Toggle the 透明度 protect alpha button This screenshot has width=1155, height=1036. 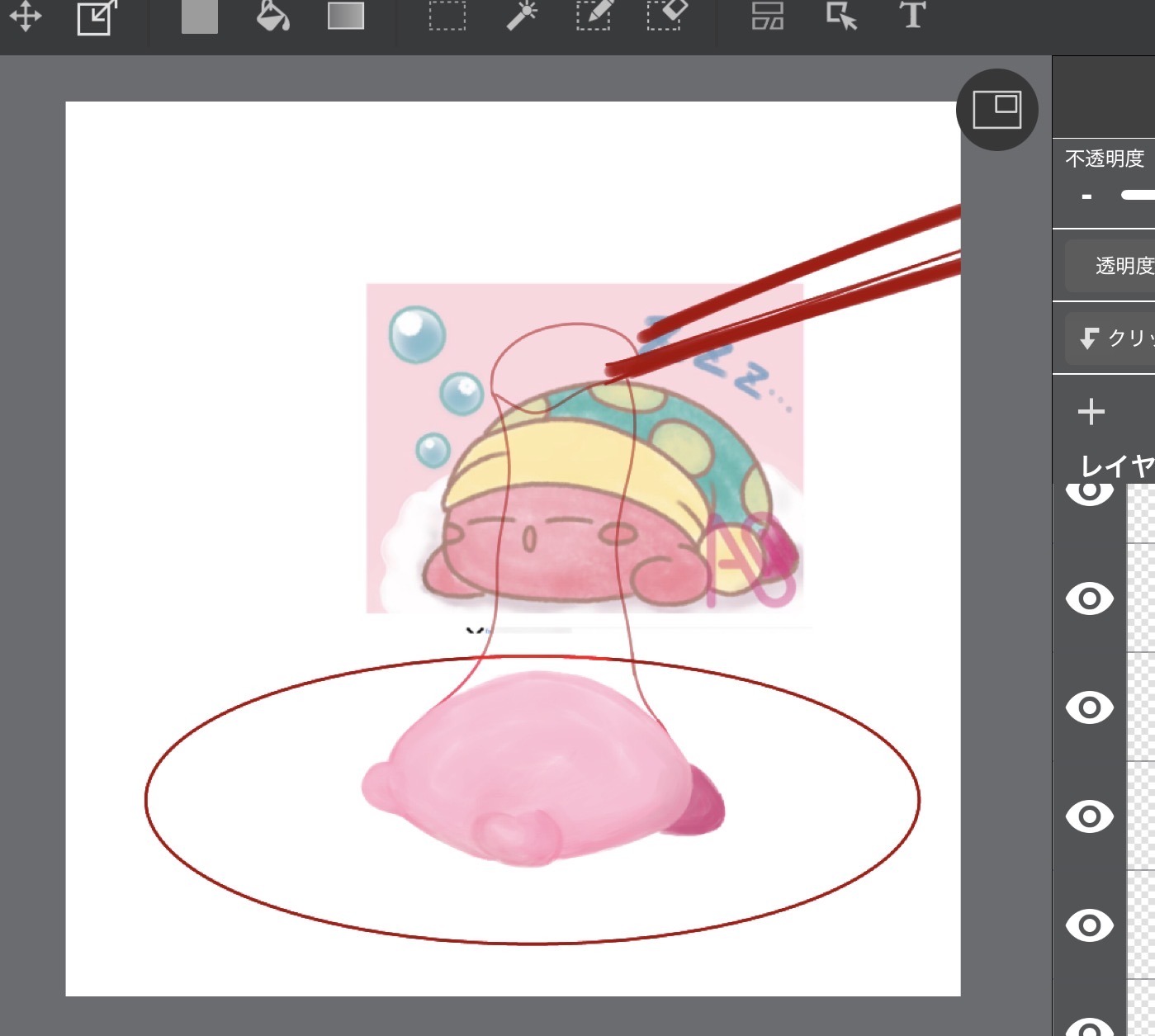(x=1110, y=266)
